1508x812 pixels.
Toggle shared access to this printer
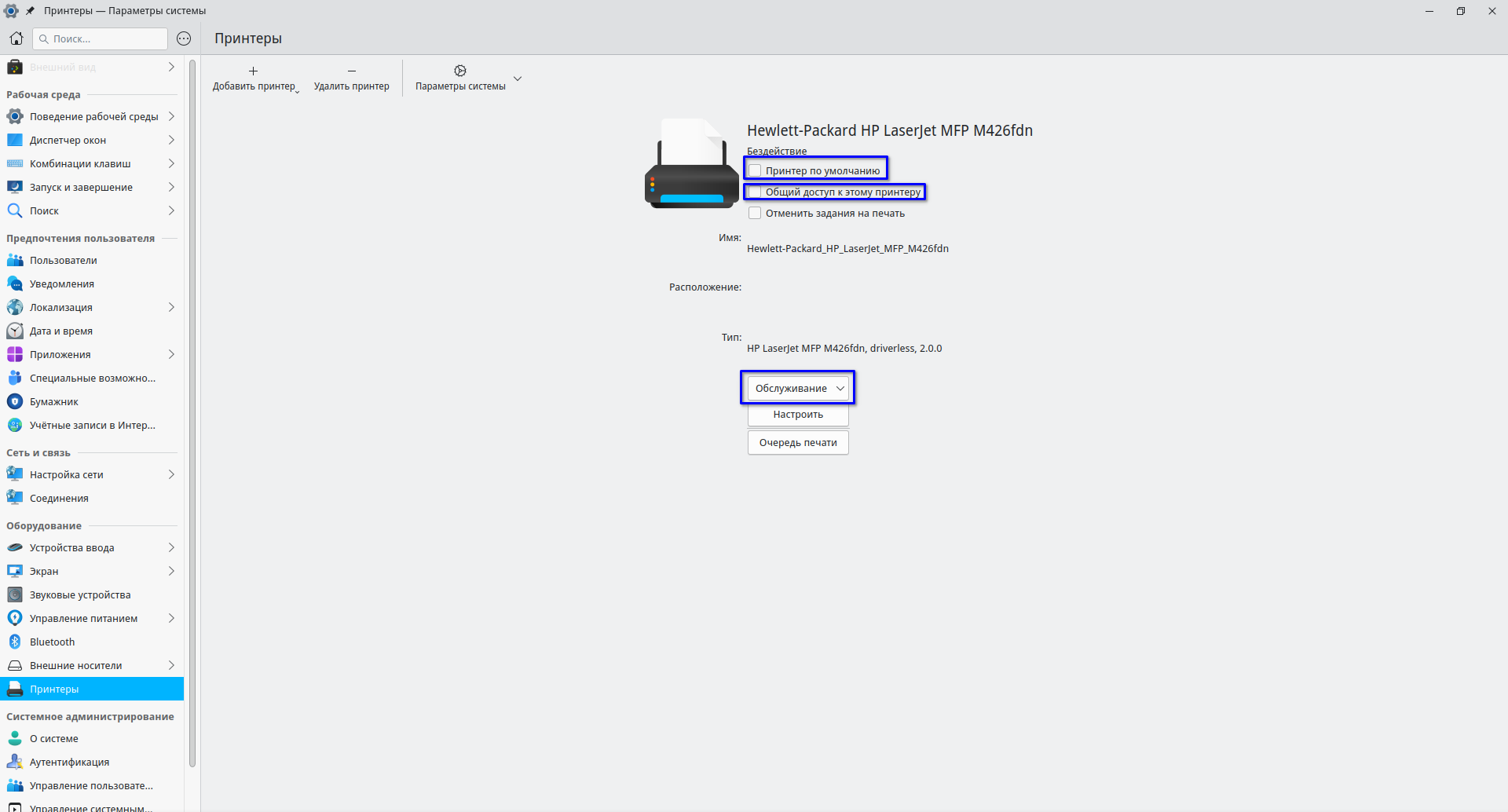[755, 192]
